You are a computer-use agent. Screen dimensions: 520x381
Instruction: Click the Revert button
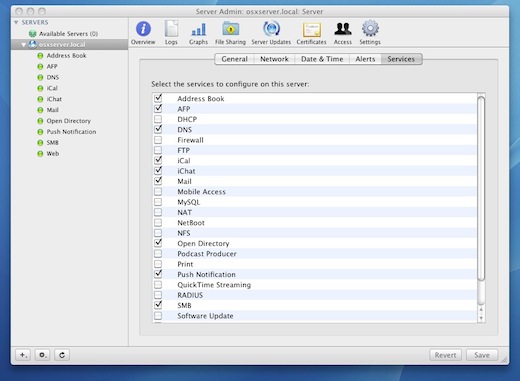445,355
